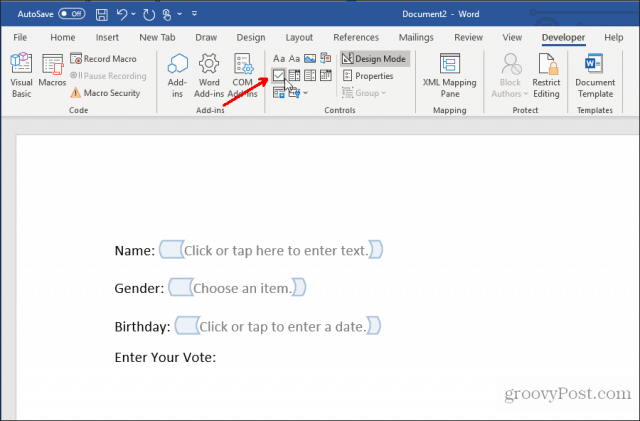Open the Help tab
Image resolution: width=640 pixels, height=421 pixels.
click(613, 38)
